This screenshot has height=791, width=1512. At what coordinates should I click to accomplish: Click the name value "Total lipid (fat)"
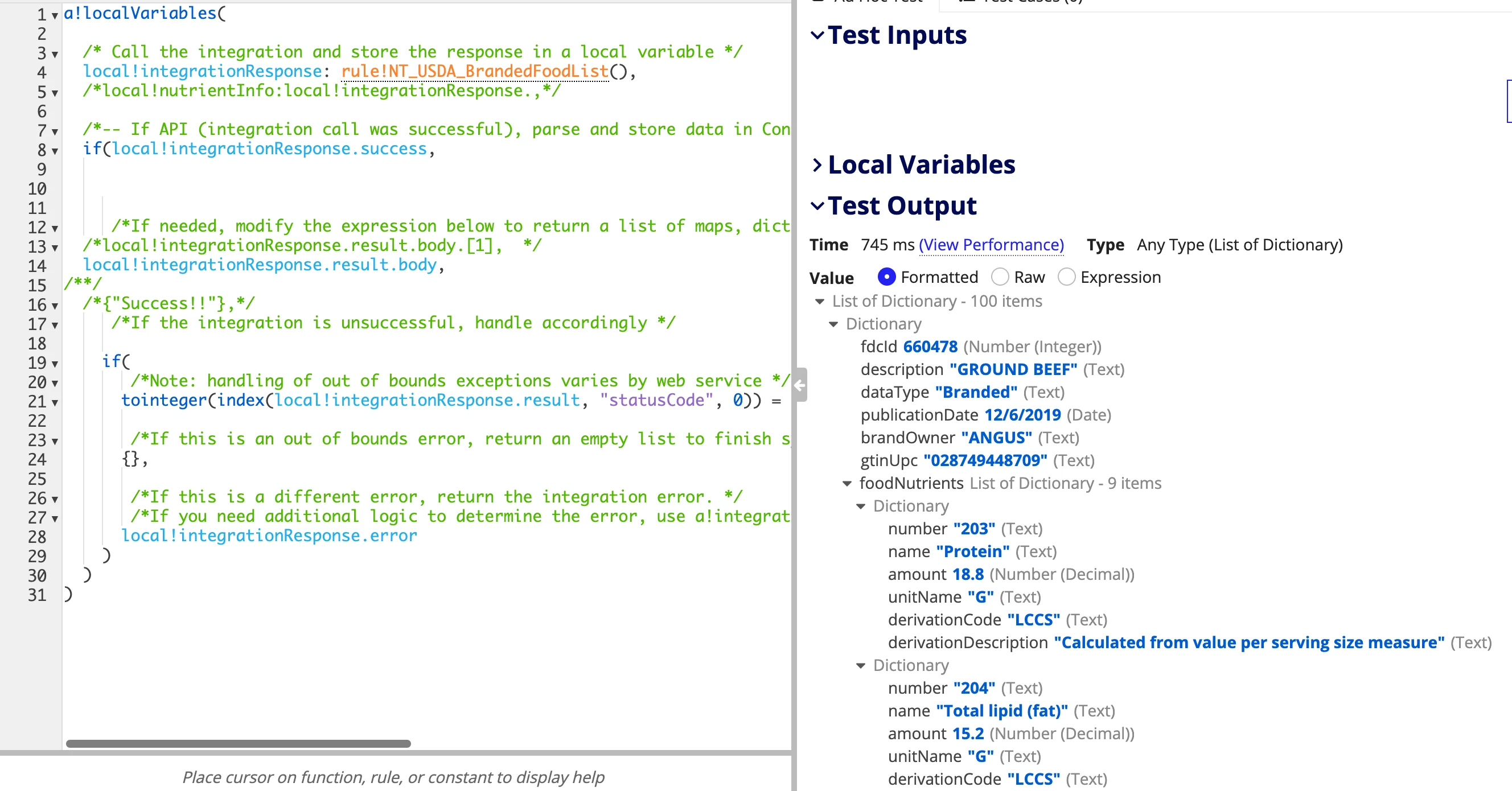coord(1002,711)
